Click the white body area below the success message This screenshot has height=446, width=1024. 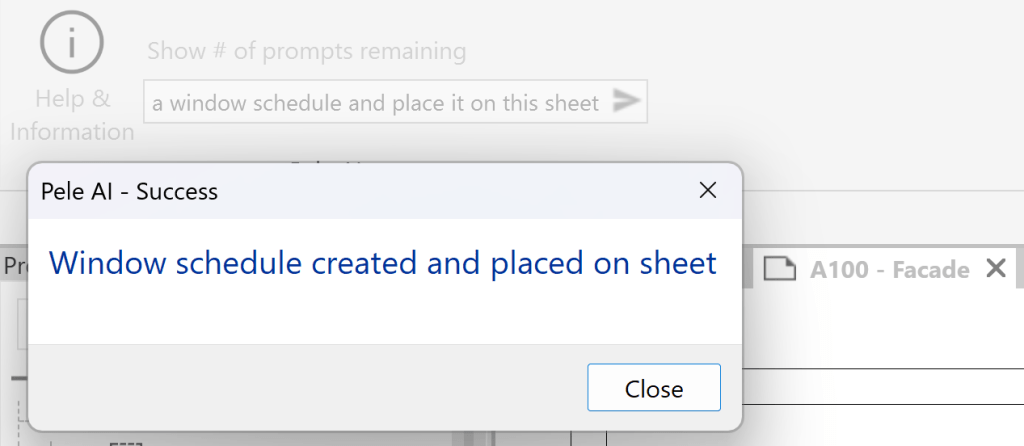pyautogui.click(x=382, y=315)
